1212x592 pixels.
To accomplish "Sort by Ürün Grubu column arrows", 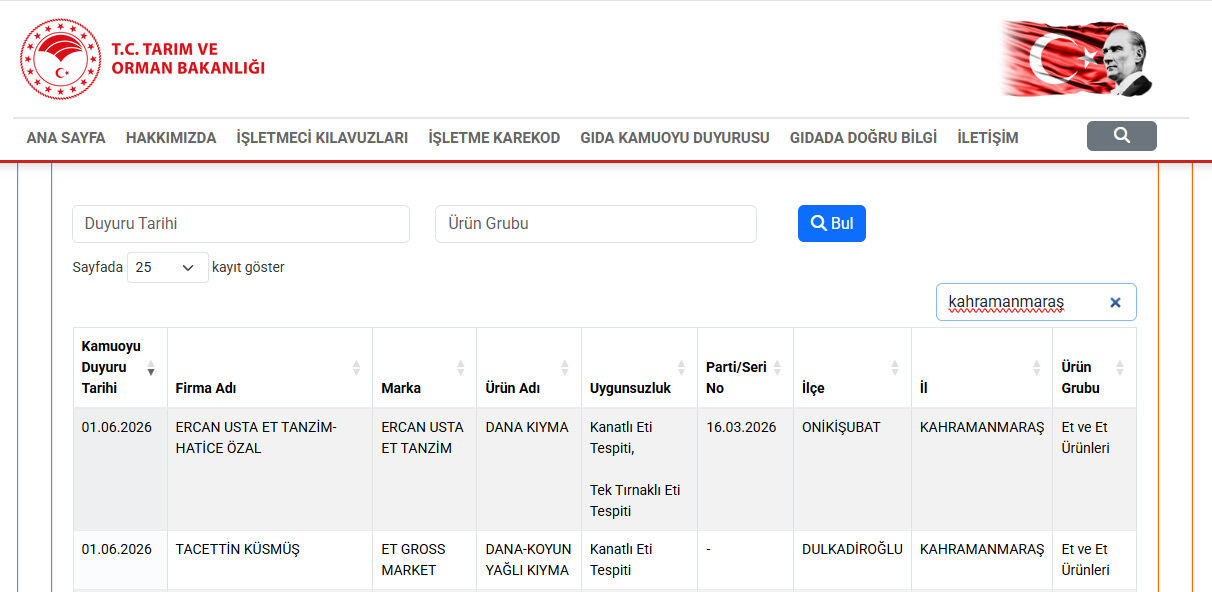I will (x=1120, y=368).
